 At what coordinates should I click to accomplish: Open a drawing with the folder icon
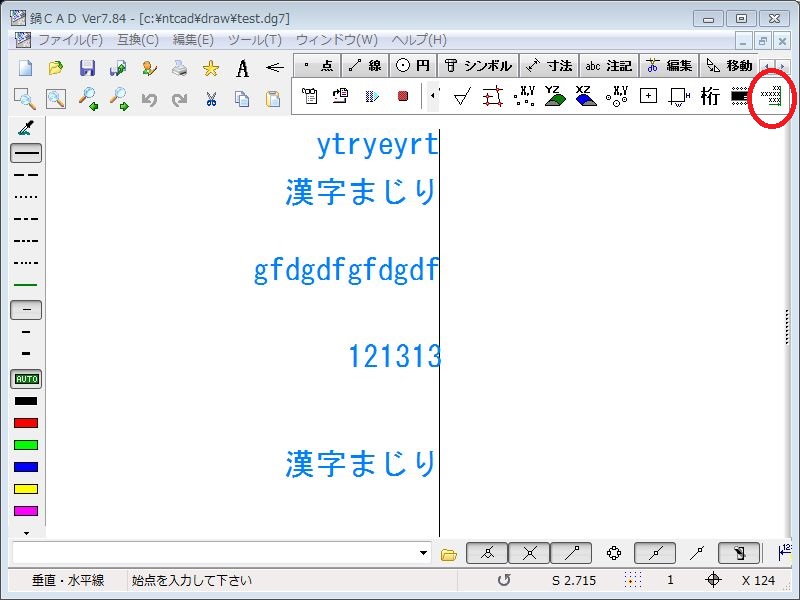[x=56, y=68]
